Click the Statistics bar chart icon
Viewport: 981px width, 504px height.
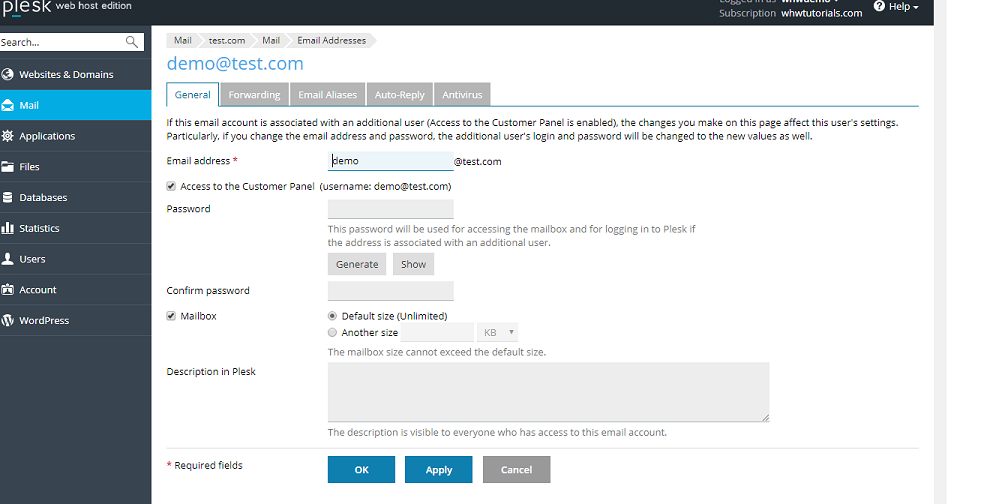[9, 228]
